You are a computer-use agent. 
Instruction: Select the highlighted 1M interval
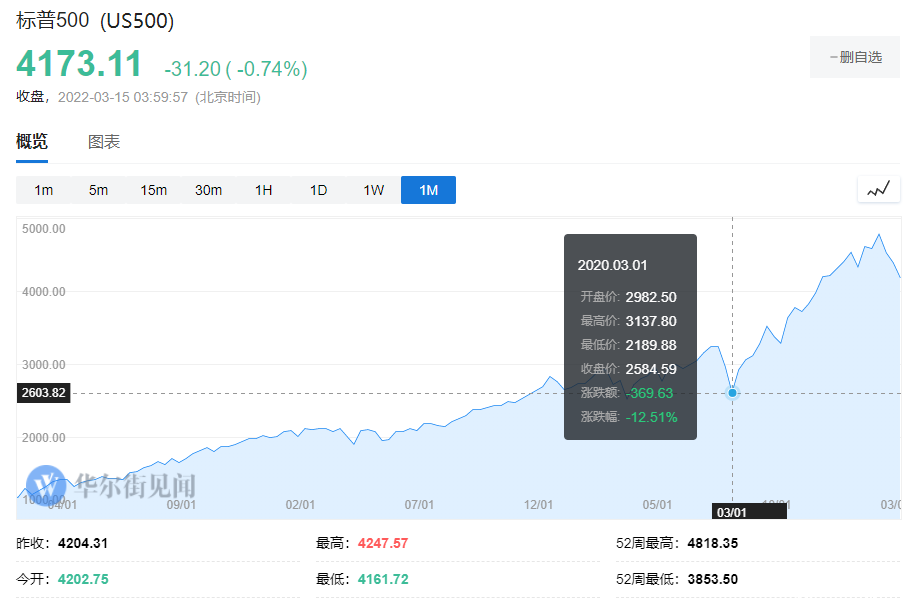point(428,190)
